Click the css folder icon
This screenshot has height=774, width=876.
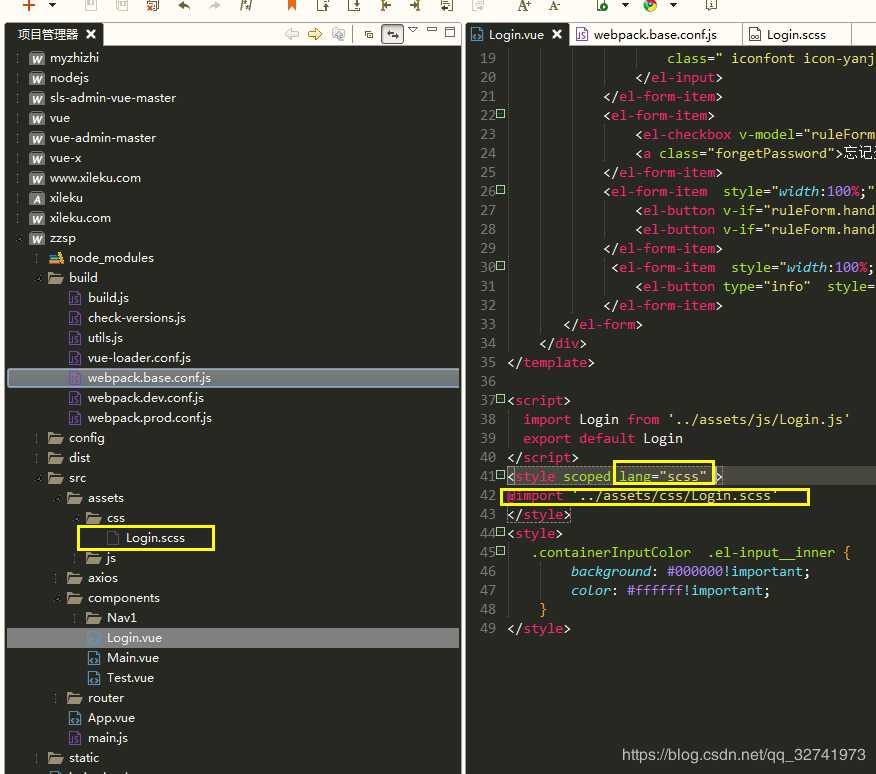point(93,517)
